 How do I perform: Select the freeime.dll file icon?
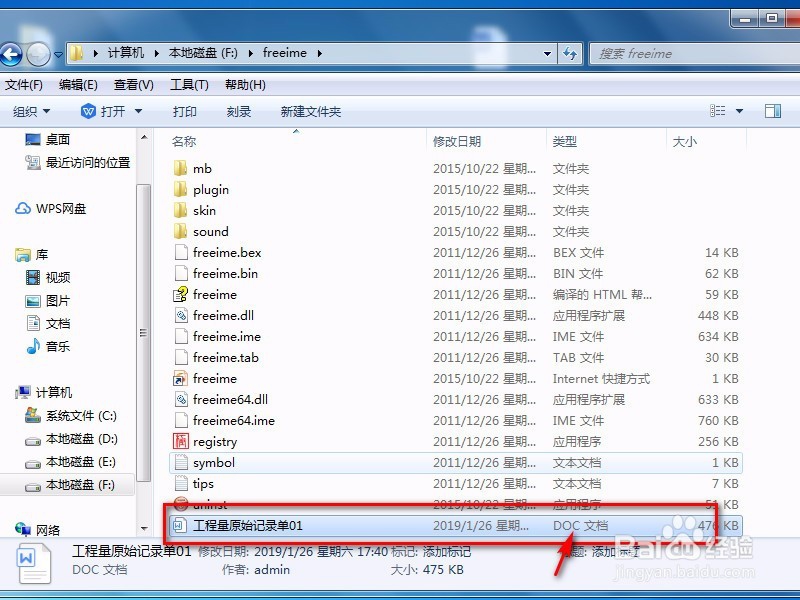(181, 315)
